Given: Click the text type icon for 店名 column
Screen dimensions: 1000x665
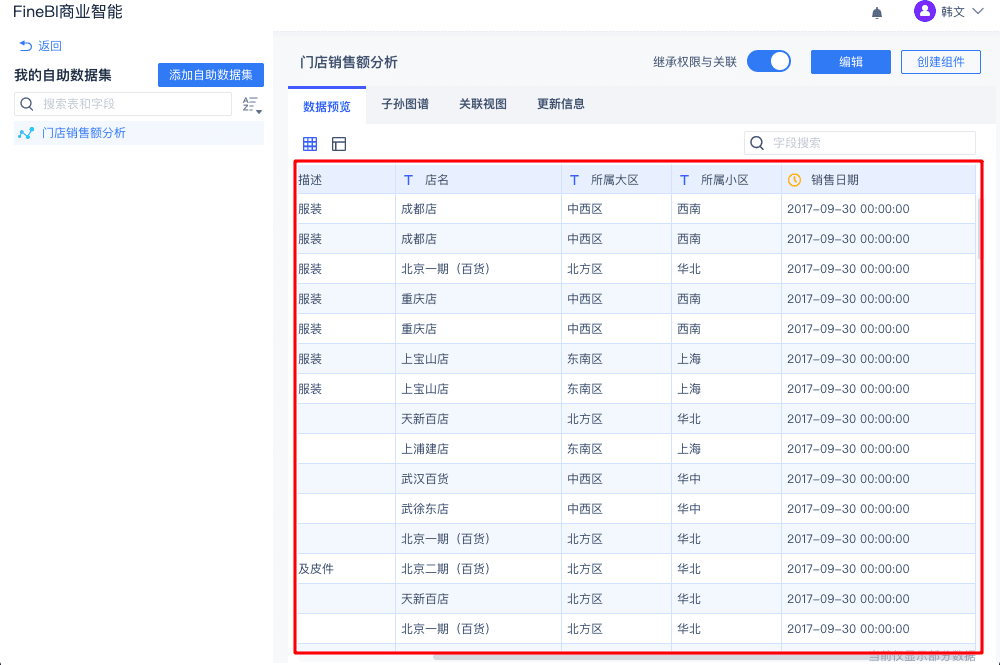Looking at the screenshot, I should (408, 180).
